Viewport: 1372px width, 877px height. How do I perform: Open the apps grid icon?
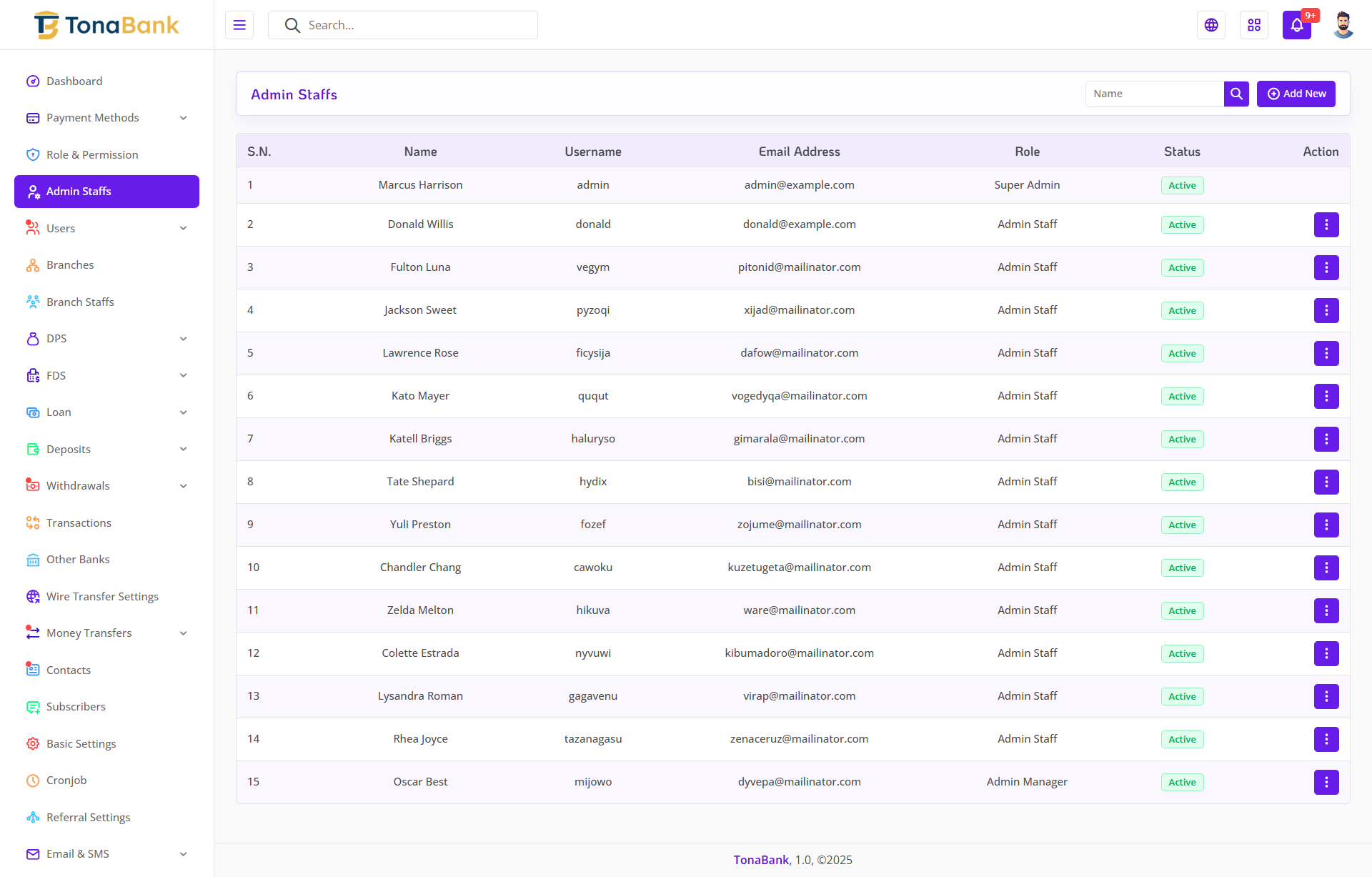(x=1254, y=25)
